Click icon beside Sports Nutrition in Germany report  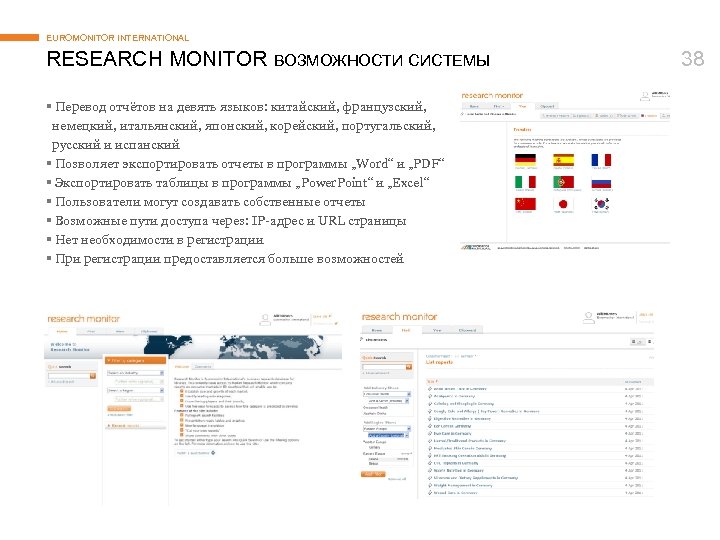(430, 471)
